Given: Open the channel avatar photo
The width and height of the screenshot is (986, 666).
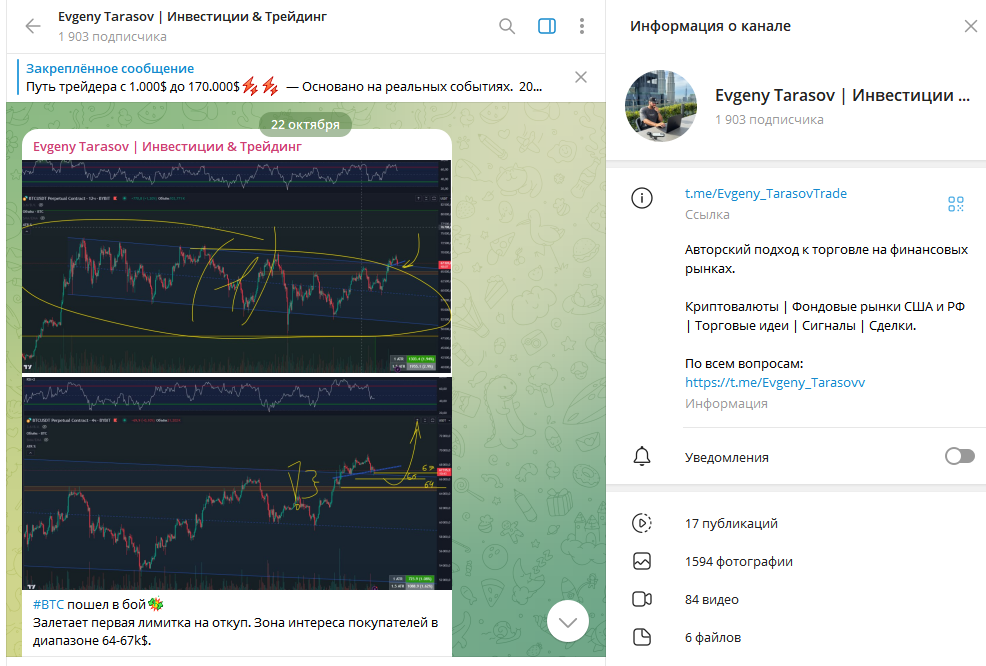Looking at the screenshot, I should click(x=661, y=106).
